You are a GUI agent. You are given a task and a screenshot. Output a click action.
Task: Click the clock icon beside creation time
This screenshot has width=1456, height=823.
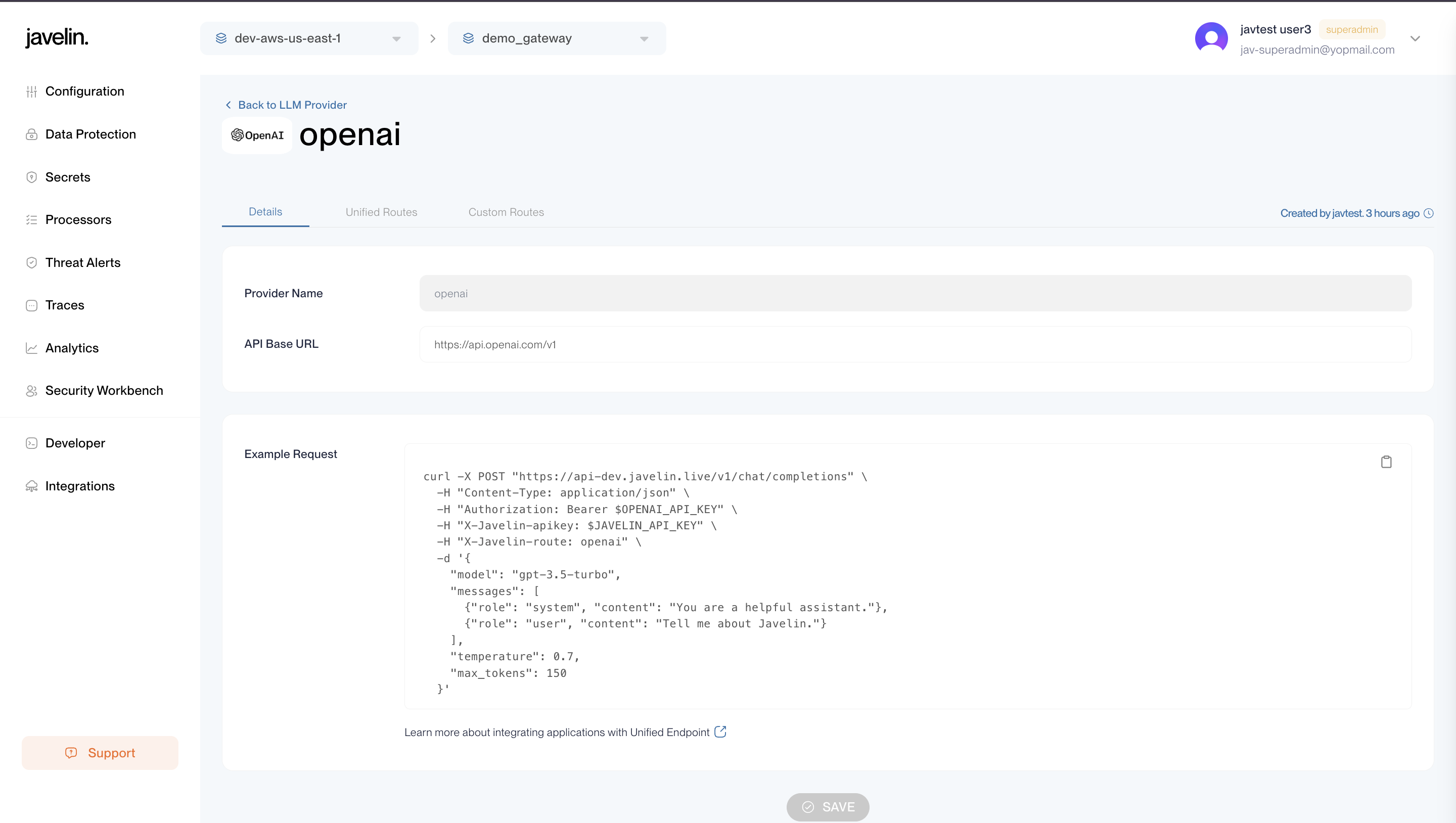tap(1428, 213)
